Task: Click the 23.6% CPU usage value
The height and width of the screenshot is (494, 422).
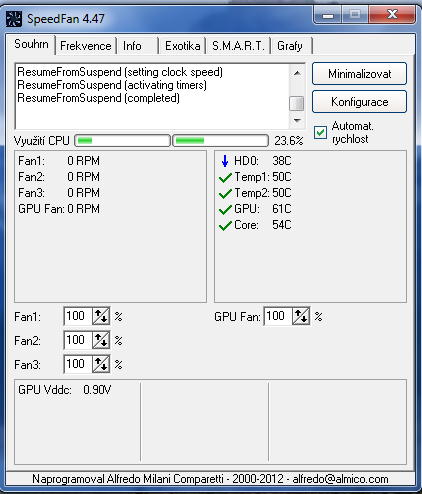Action: tap(289, 141)
